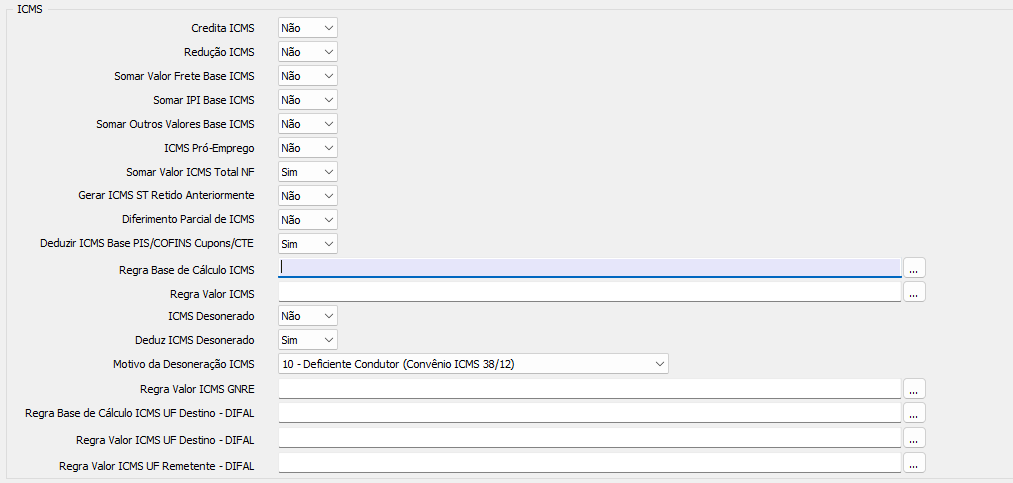Change the ICMS Pró-Emprego dropdown value
This screenshot has height=483, width=1013.
[x=308, y=148]
